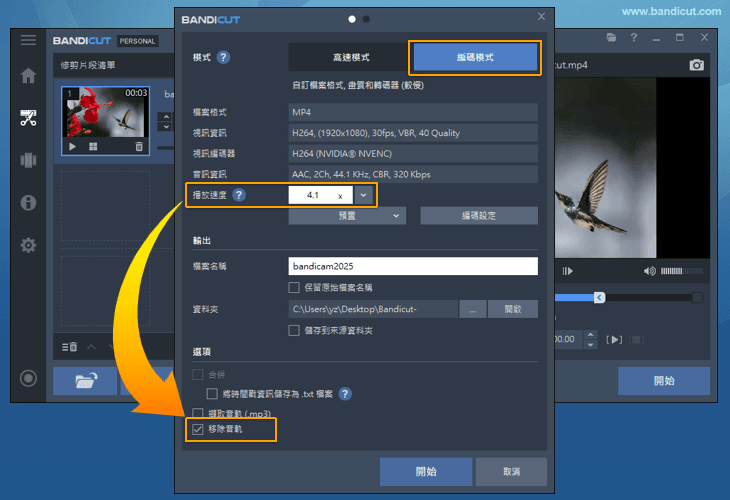Image resolution: width=730 pixels, height=500 pixels.
Task: Select the Cut scissors tool in sidebar
Action: 28,118
